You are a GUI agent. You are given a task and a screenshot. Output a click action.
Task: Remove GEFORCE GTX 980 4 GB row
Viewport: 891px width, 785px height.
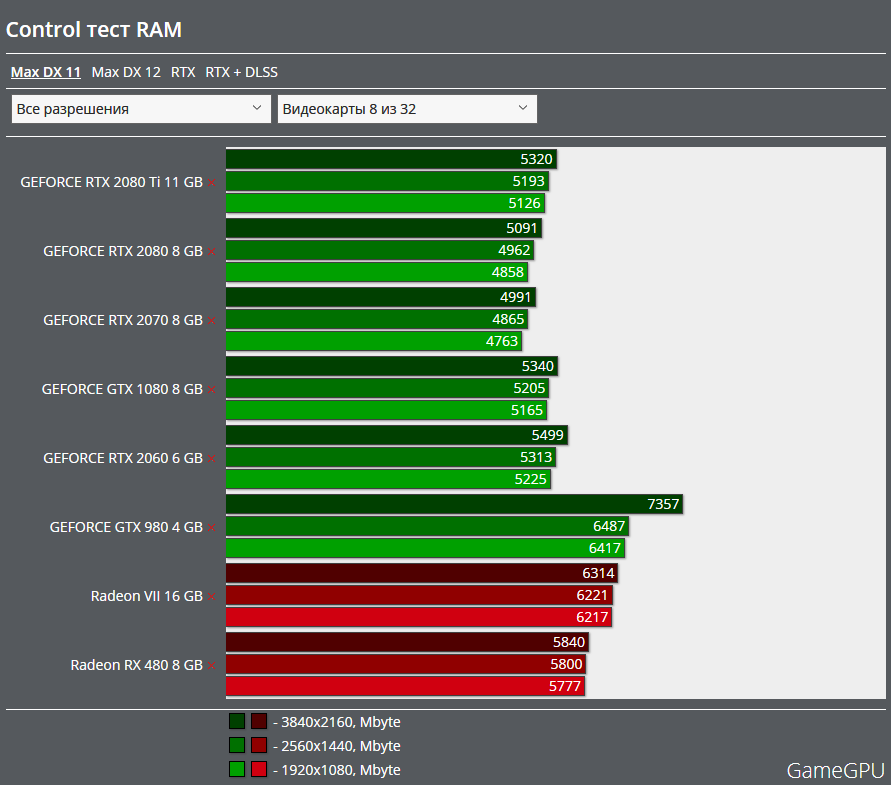(211, 528)
